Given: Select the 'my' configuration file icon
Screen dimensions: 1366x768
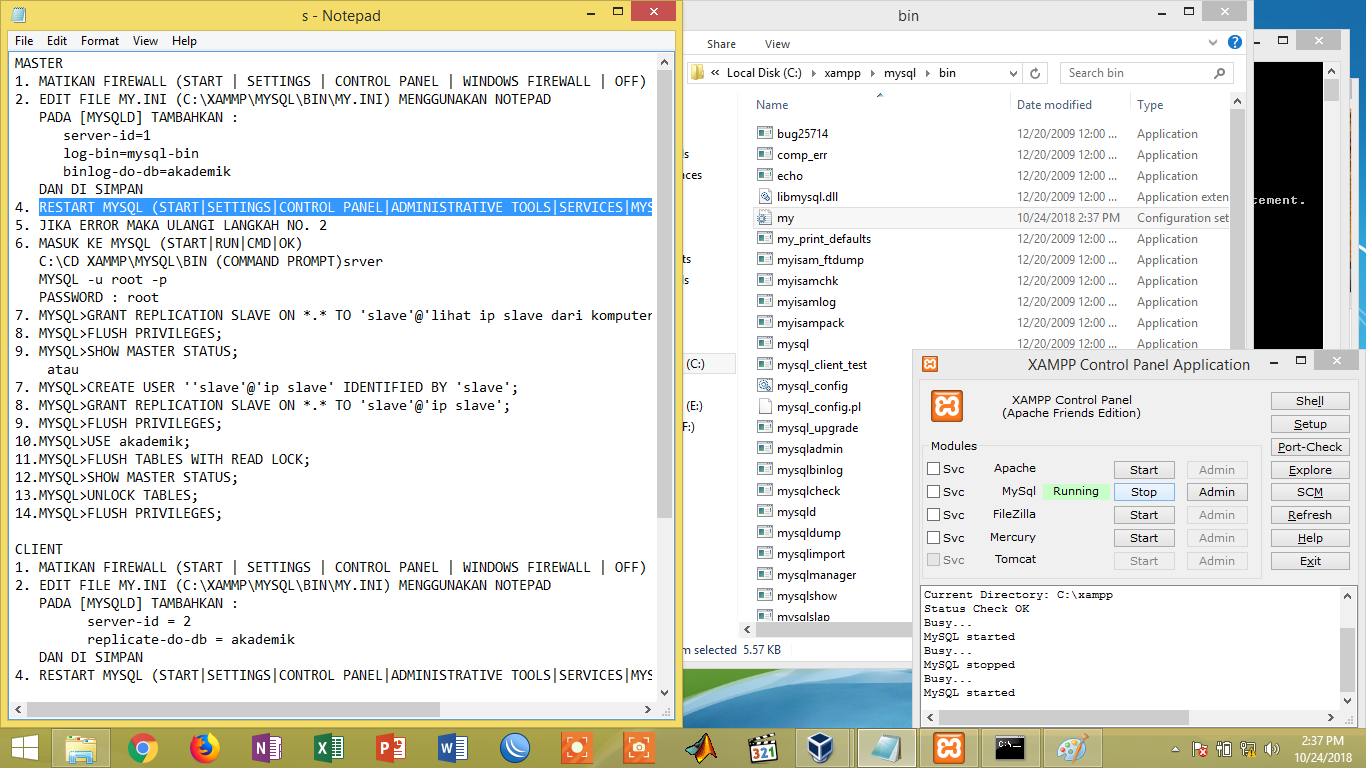Looking at the screenshot, I should 765,217.
